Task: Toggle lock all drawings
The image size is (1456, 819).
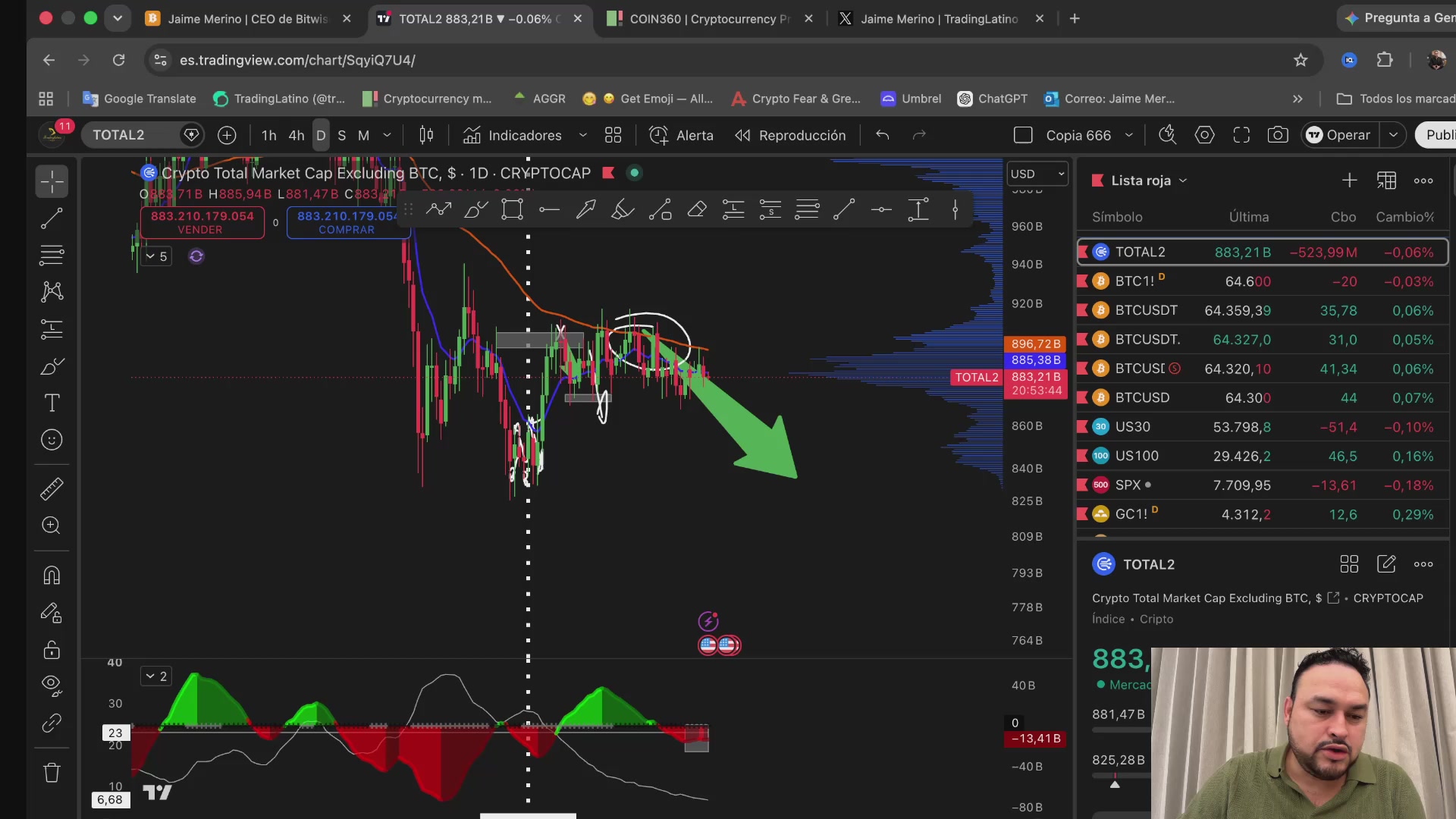Action: click(x=52, y=650)
